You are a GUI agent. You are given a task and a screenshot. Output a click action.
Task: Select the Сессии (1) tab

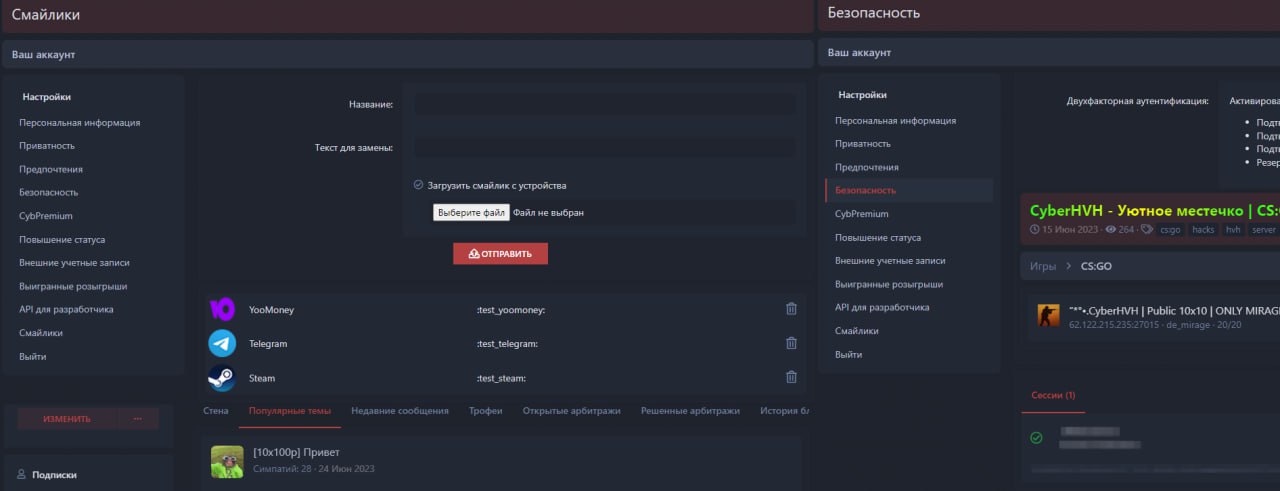(1053, 395)
